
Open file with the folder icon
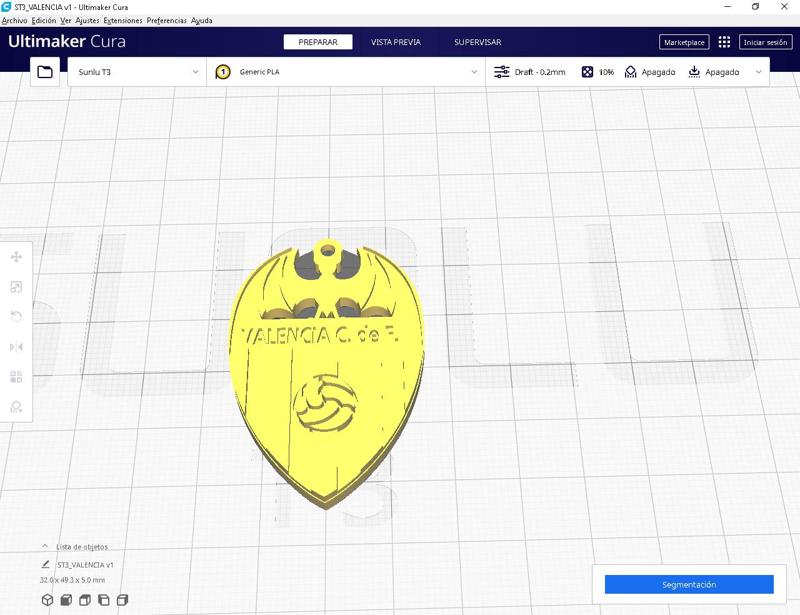(45, 72)
